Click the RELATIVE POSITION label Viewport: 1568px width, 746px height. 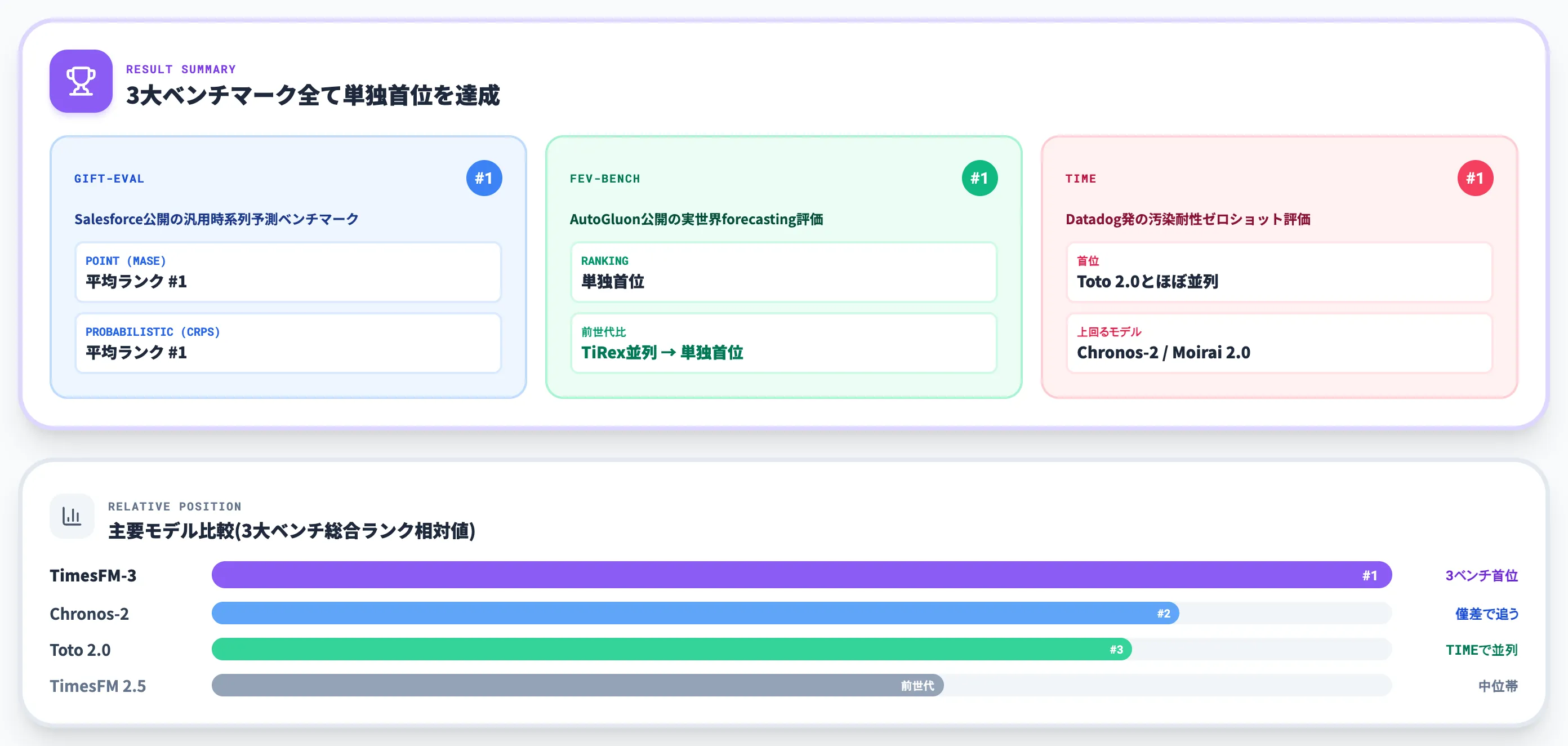tap(175, 507)
